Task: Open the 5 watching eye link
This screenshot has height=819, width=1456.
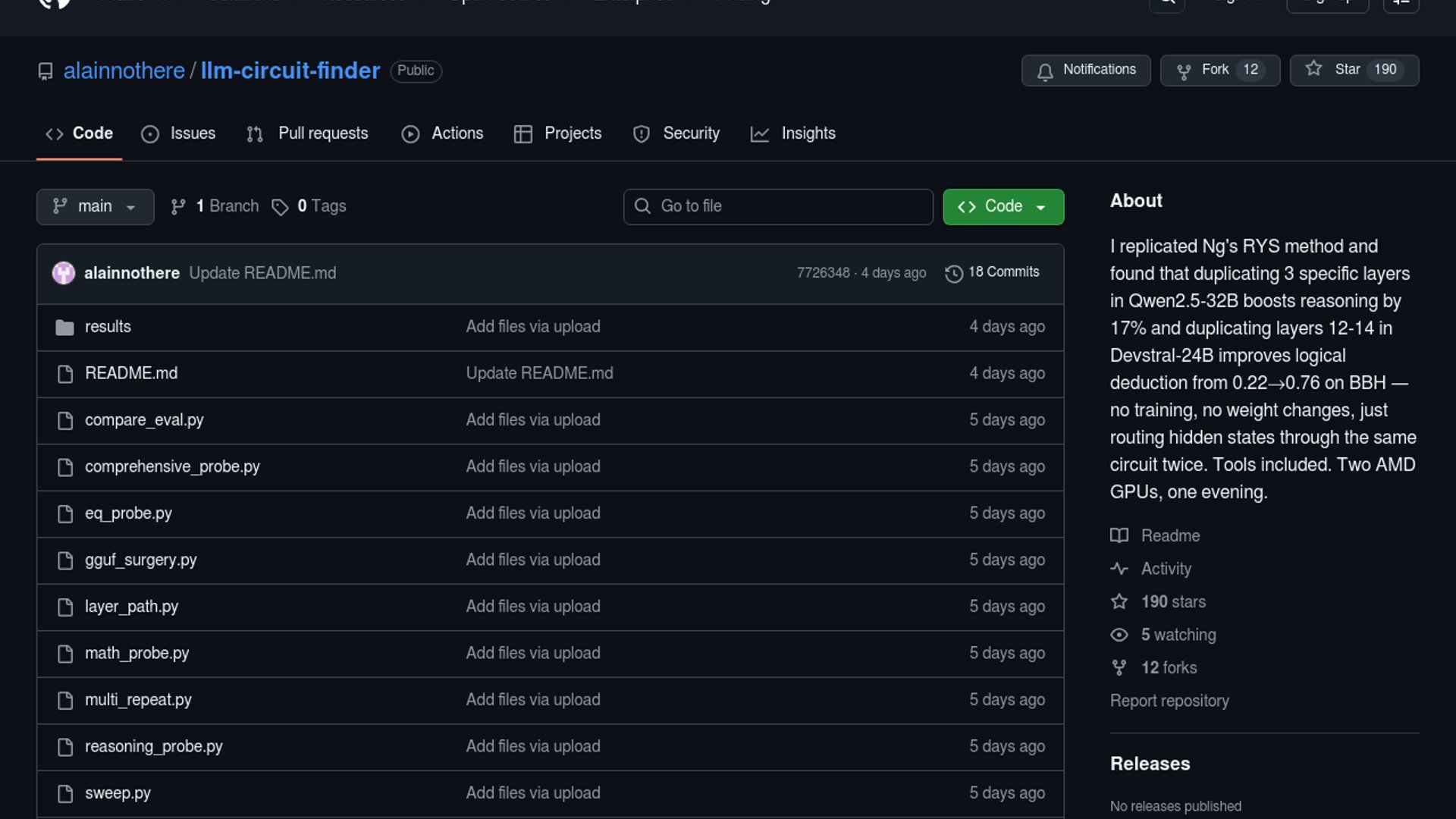Action: pos(1178,635)
